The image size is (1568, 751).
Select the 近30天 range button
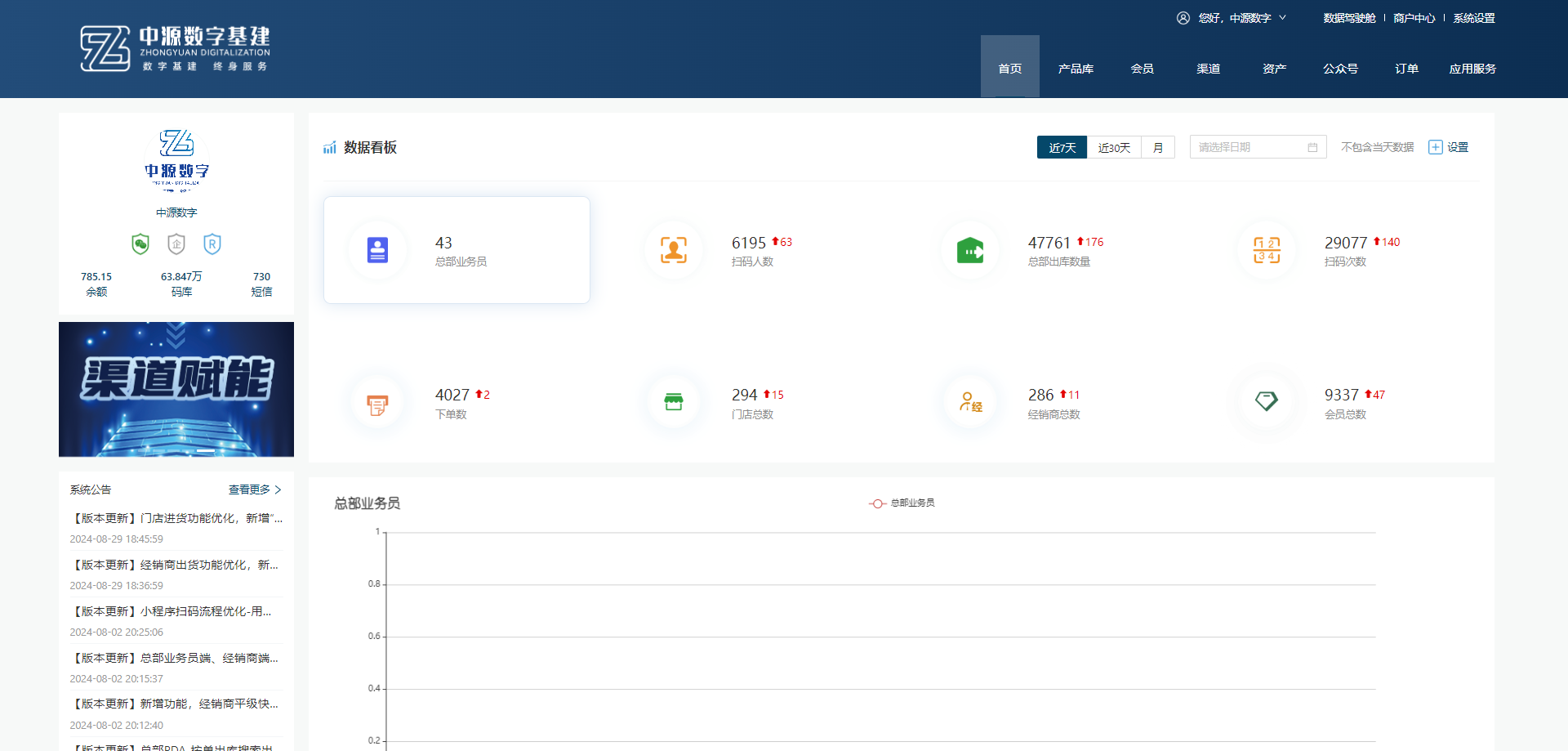coord(1114,147)
